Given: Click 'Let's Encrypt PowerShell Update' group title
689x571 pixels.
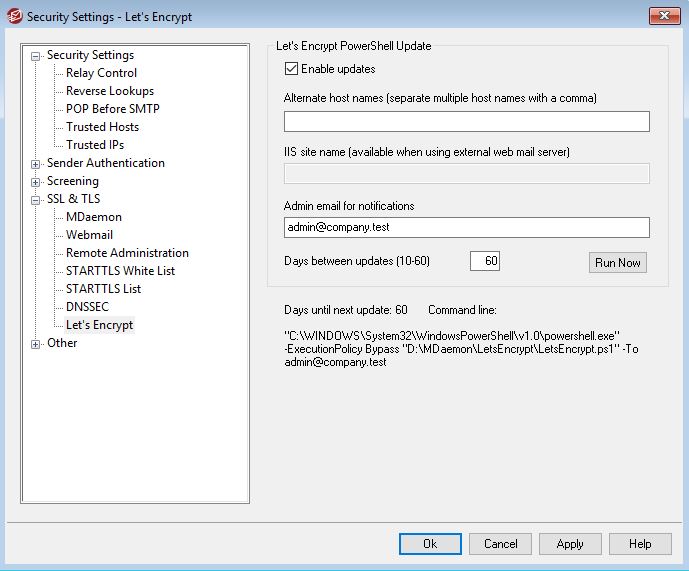Looking at the screenshot, I should pyautogui.click(x=354, y=46).
